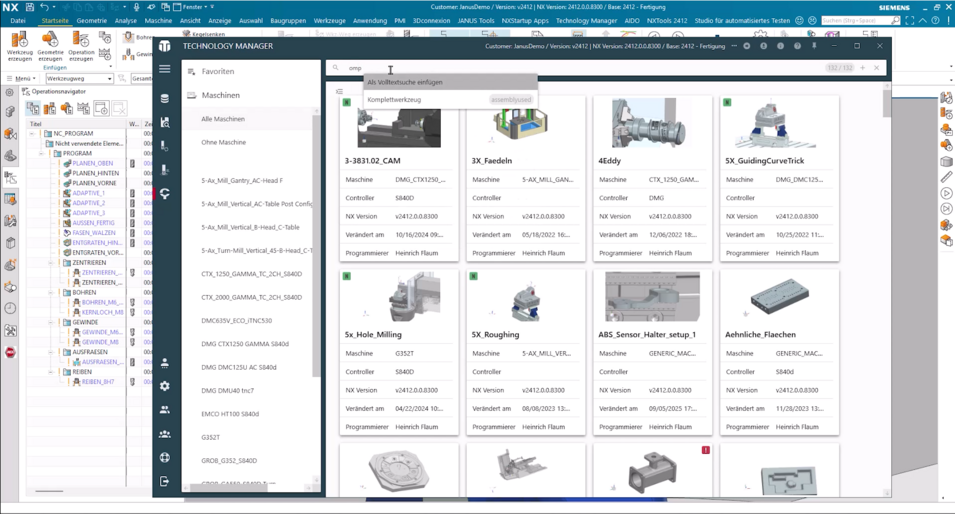Select the PLANEN_OBEN operation
The height and width of the screenshot is (514, 955).
click(93, 163)
